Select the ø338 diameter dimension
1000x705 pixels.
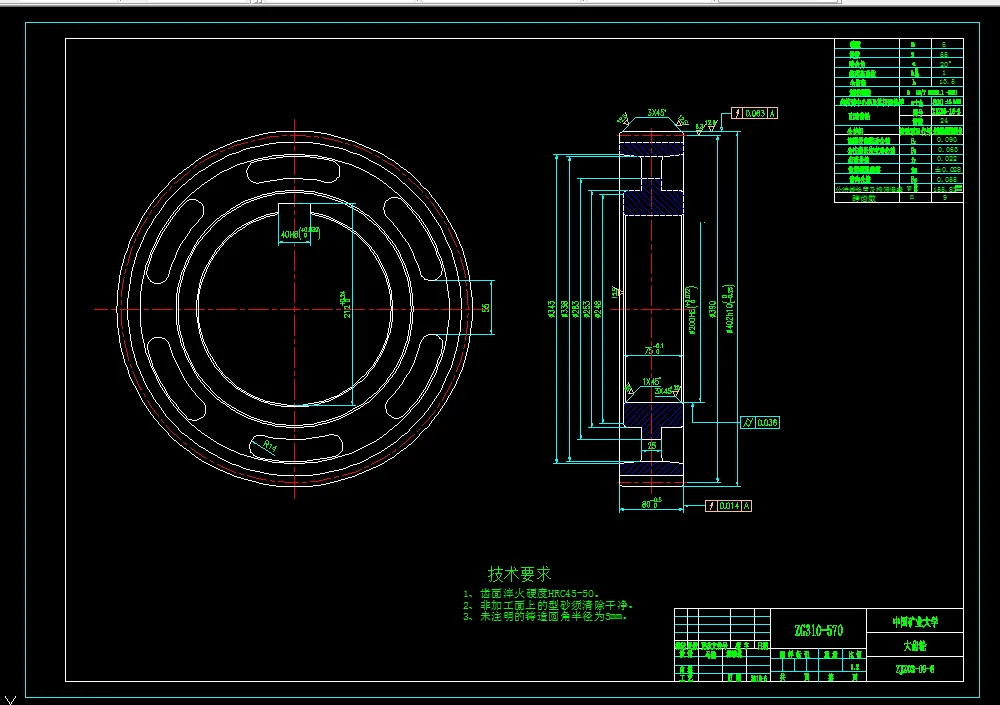(564, 310)
